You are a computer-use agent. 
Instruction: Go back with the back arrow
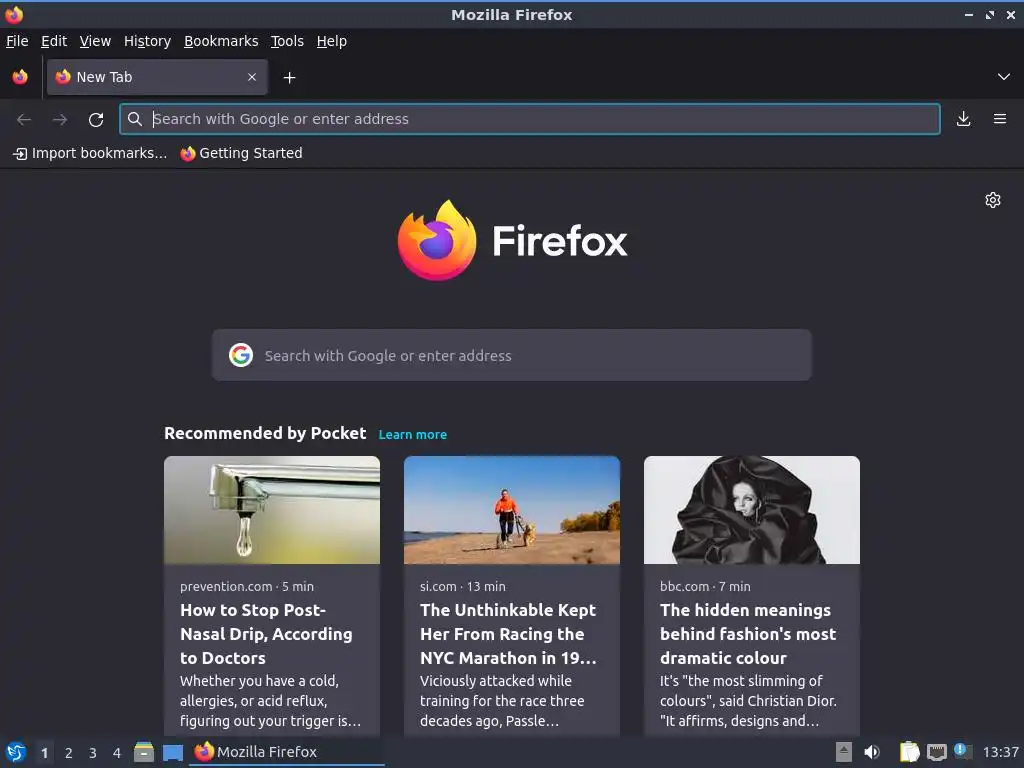point(24,119)
